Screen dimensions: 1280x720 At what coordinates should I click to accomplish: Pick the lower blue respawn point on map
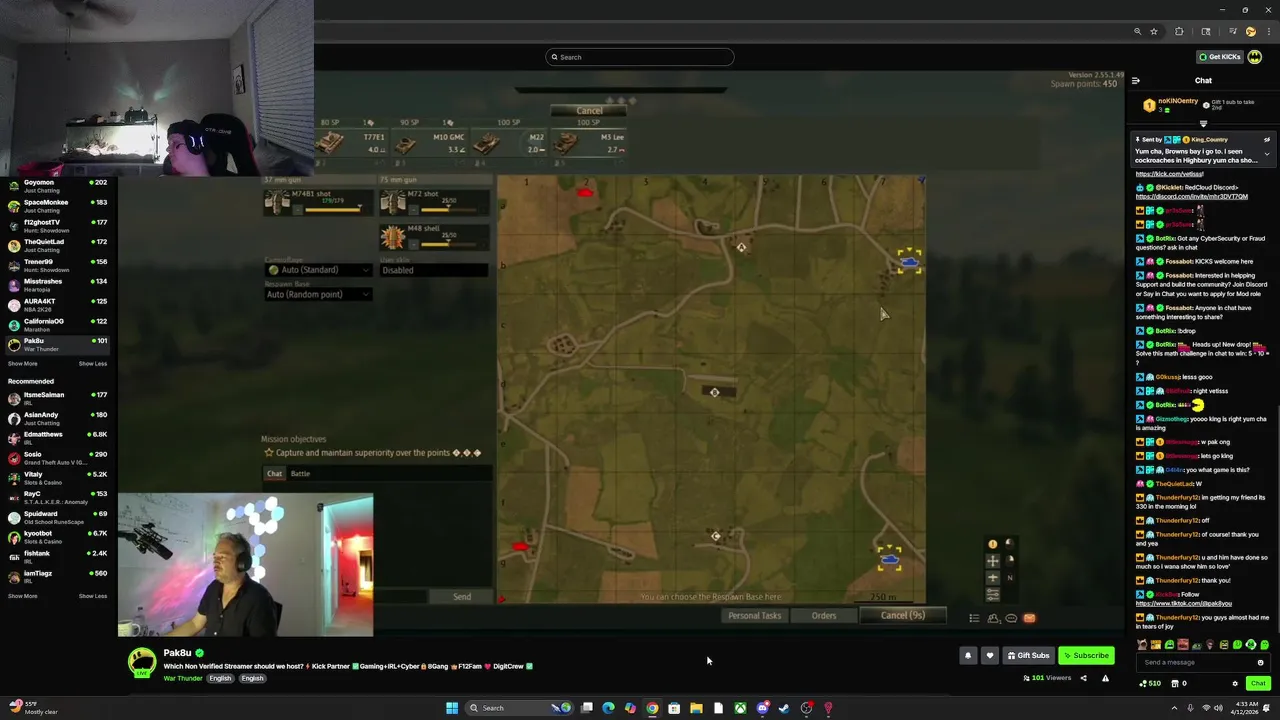889,557
